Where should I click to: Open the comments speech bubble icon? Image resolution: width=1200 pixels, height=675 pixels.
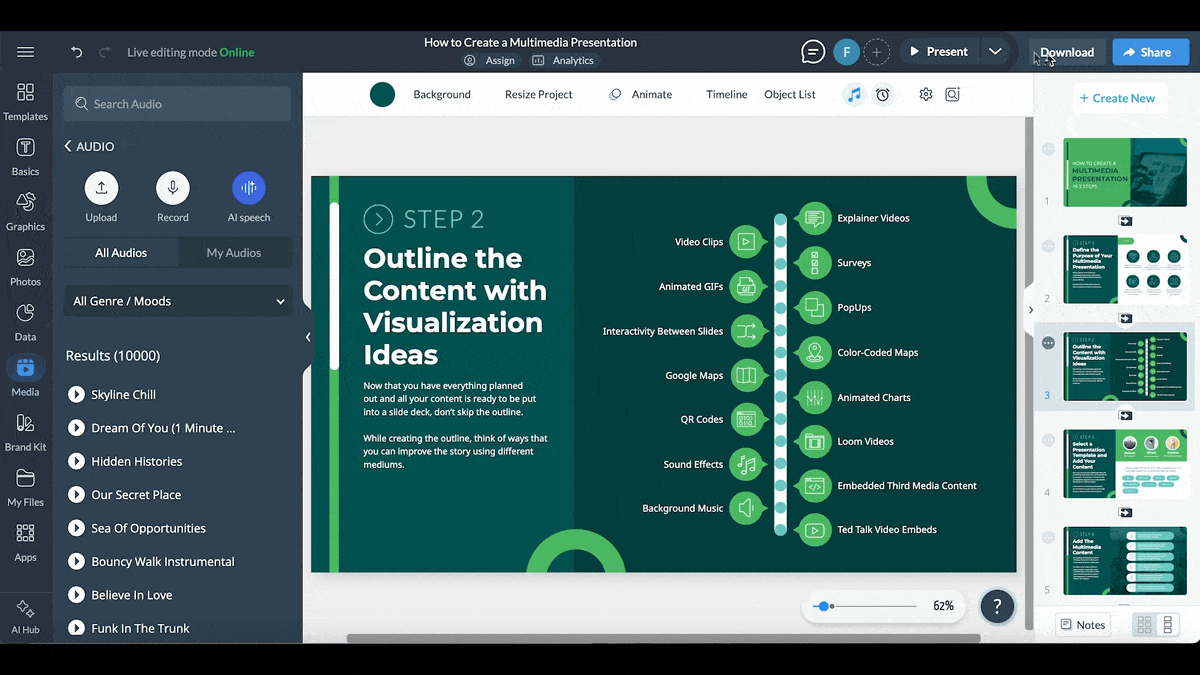tap(814, 52)
